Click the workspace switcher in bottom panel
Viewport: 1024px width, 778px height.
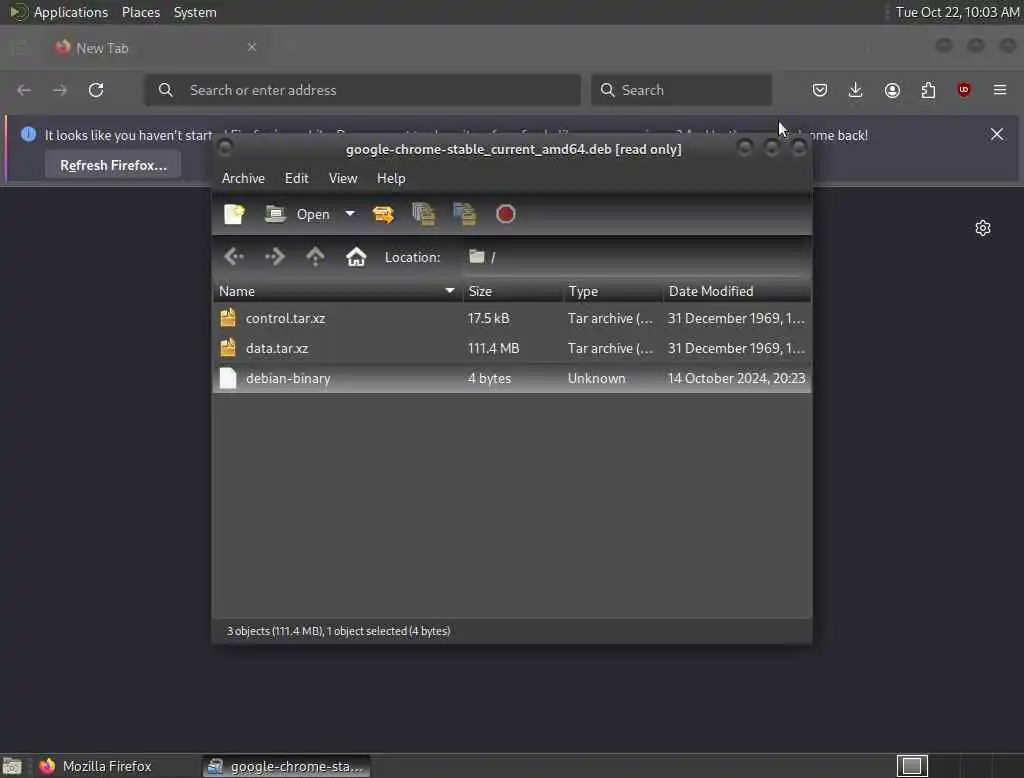[x=912, y=766]
